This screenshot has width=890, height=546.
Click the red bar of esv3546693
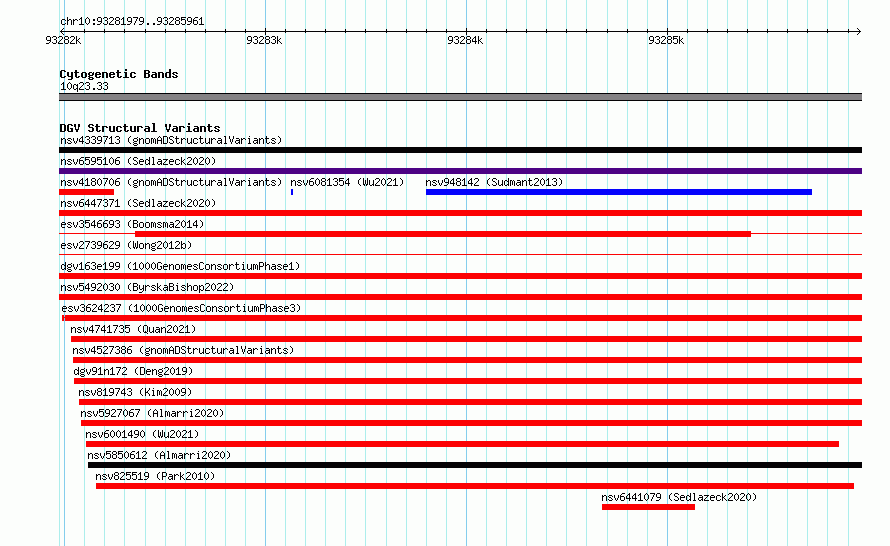point(443,234)
